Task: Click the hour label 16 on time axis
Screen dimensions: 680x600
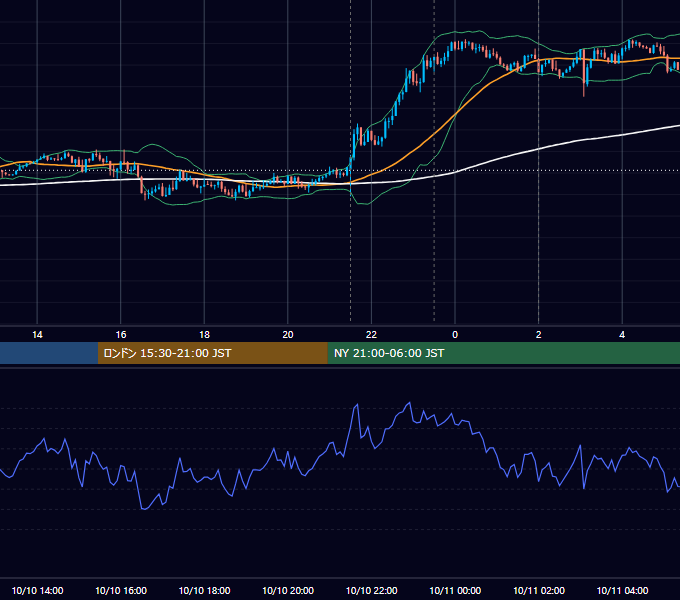Action: (x=121, y=335)
